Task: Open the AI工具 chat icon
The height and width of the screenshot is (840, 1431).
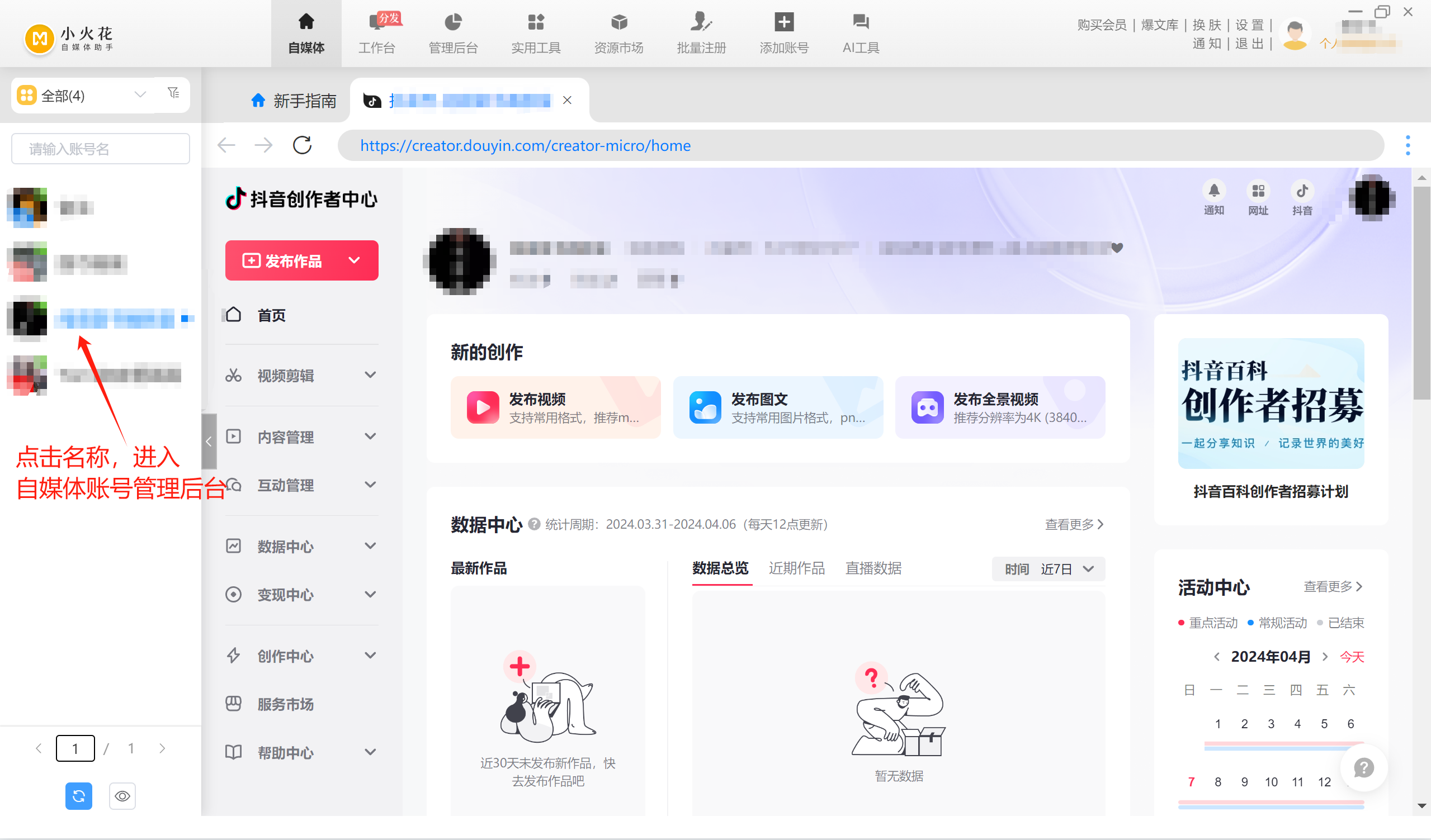Action: (x=860, y=31)
